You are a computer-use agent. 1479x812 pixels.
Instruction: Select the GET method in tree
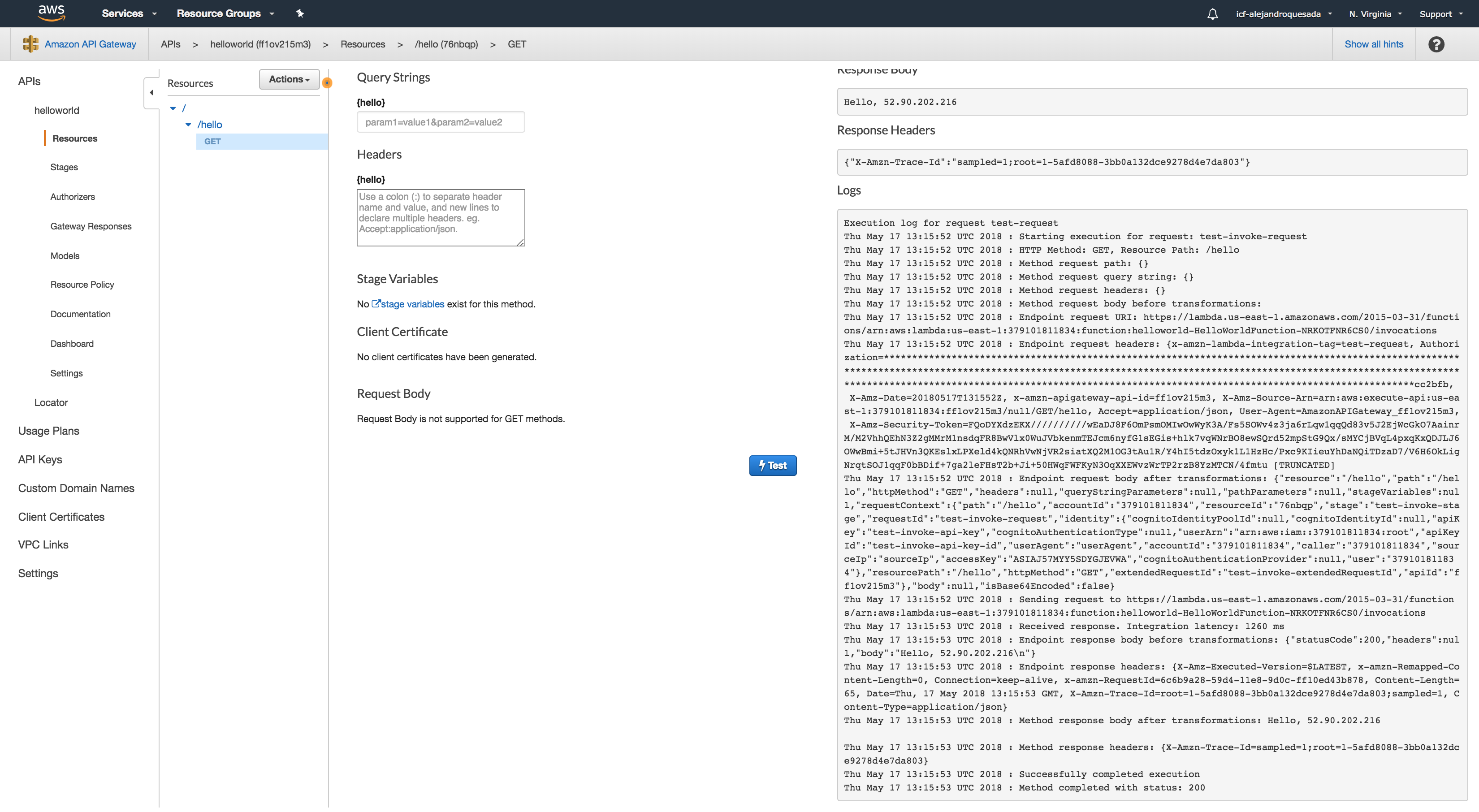(212, 141)
